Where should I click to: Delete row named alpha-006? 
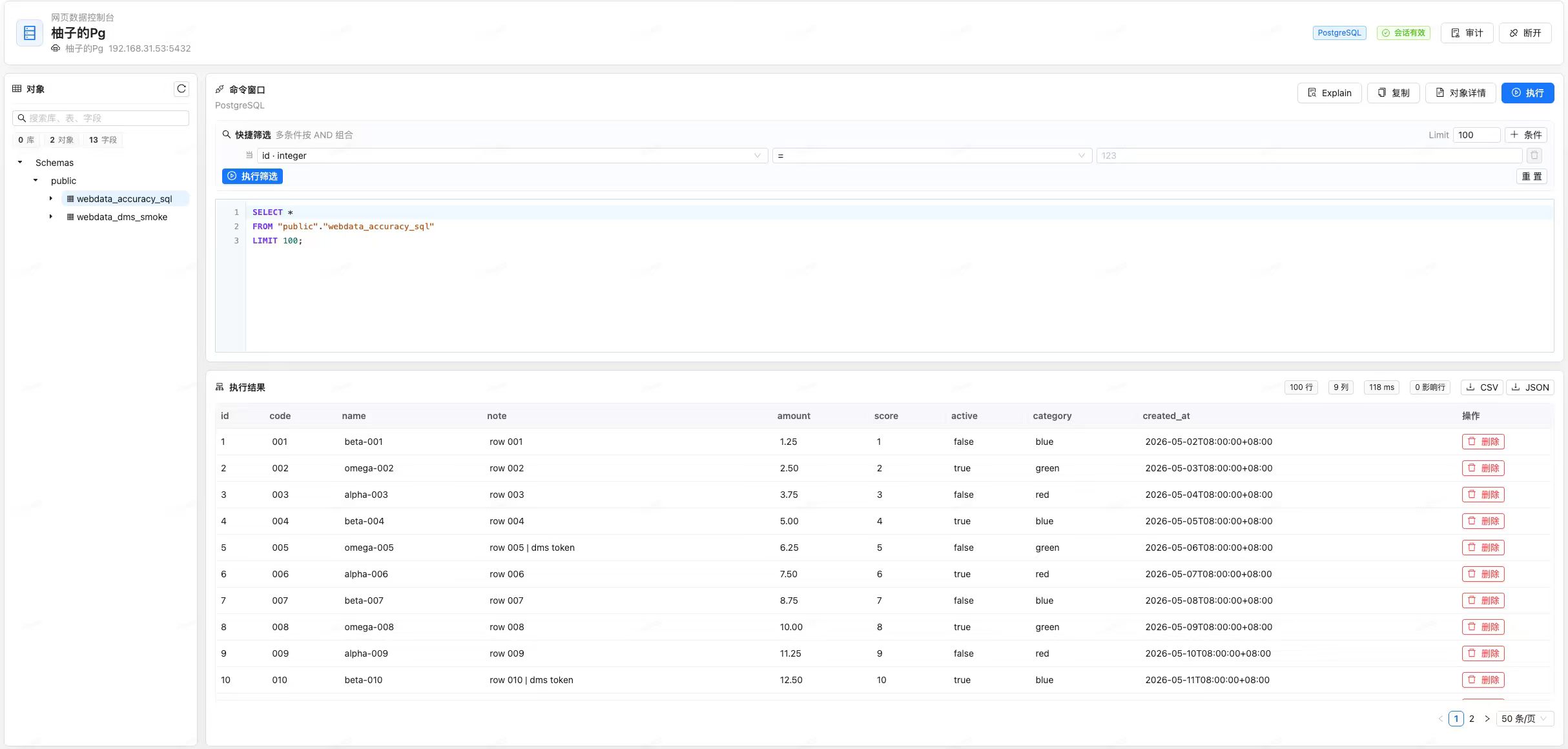point(1483,574)
